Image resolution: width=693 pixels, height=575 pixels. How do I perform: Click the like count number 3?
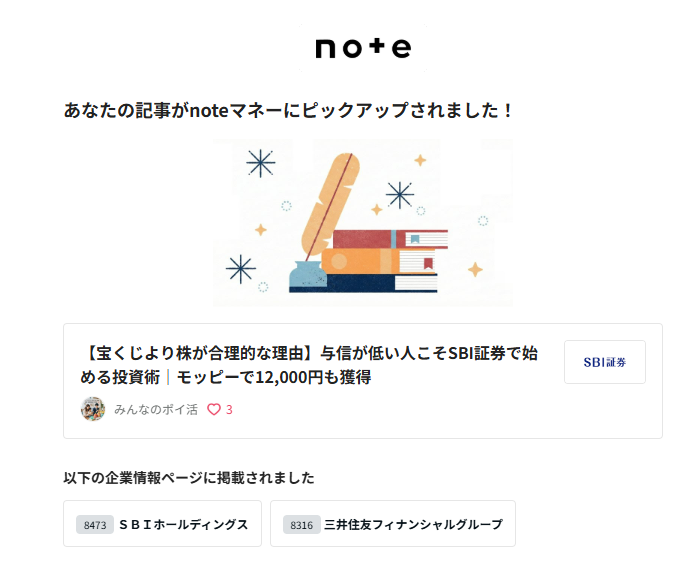229,409
